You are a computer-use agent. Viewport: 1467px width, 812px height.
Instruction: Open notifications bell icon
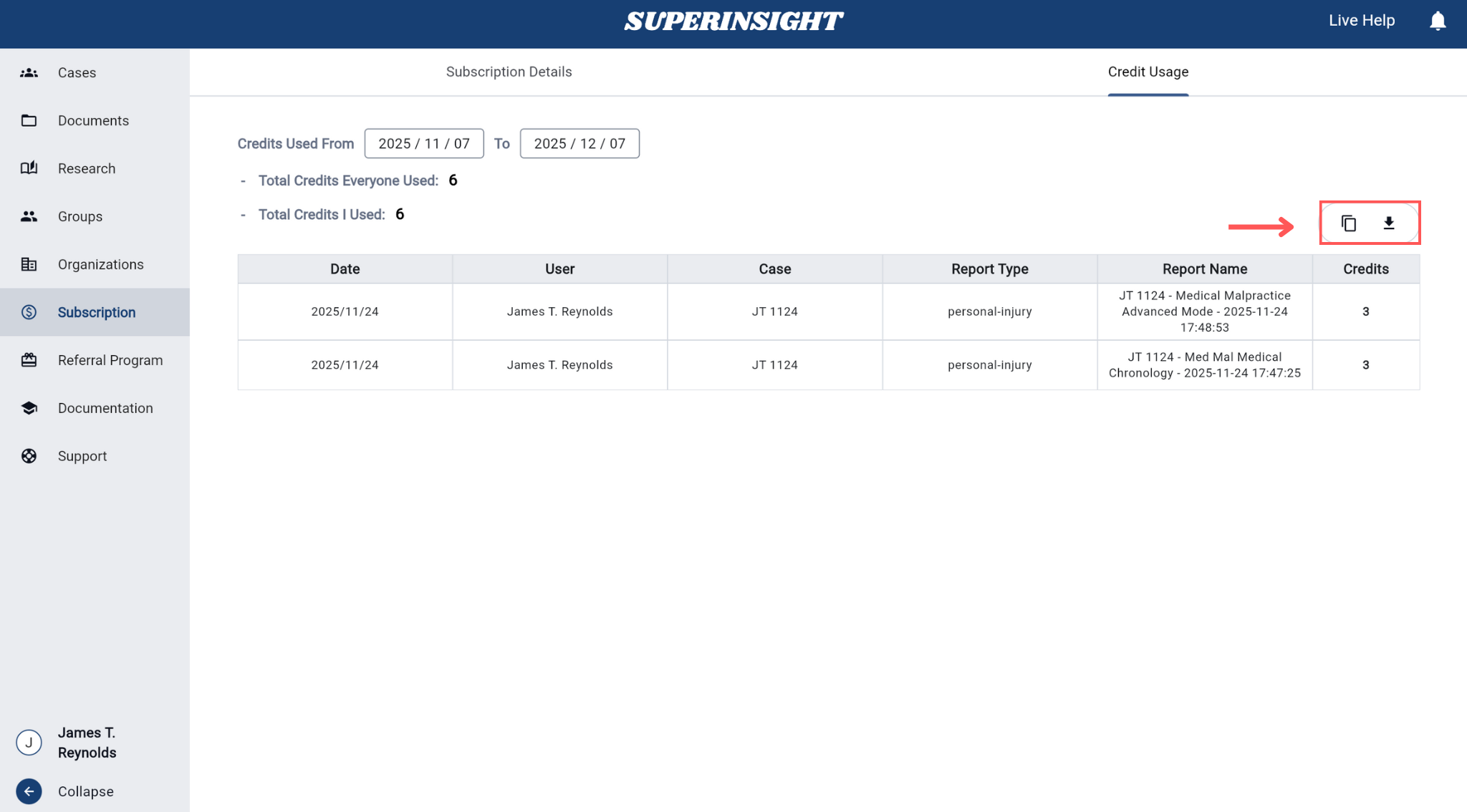1437,21
